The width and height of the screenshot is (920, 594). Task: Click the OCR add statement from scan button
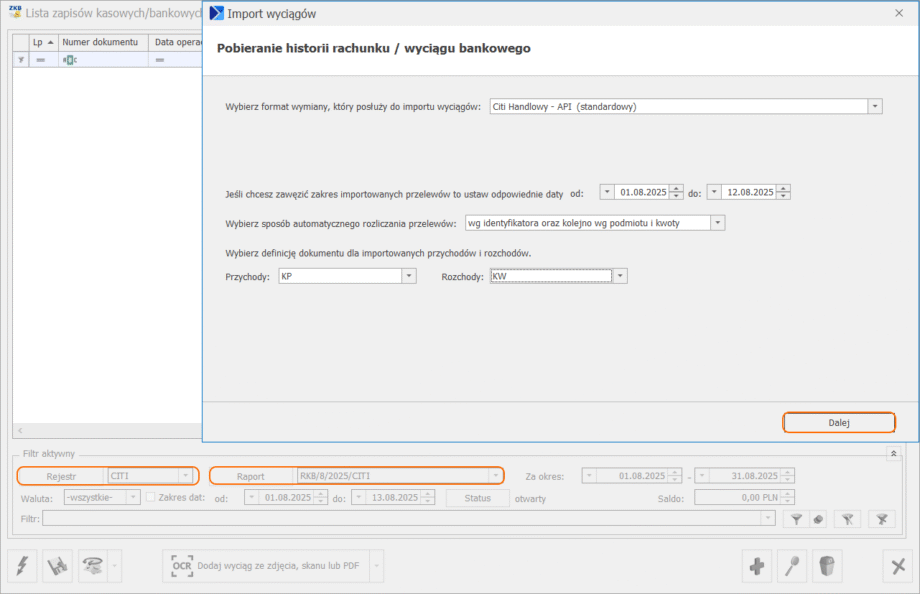266,567
